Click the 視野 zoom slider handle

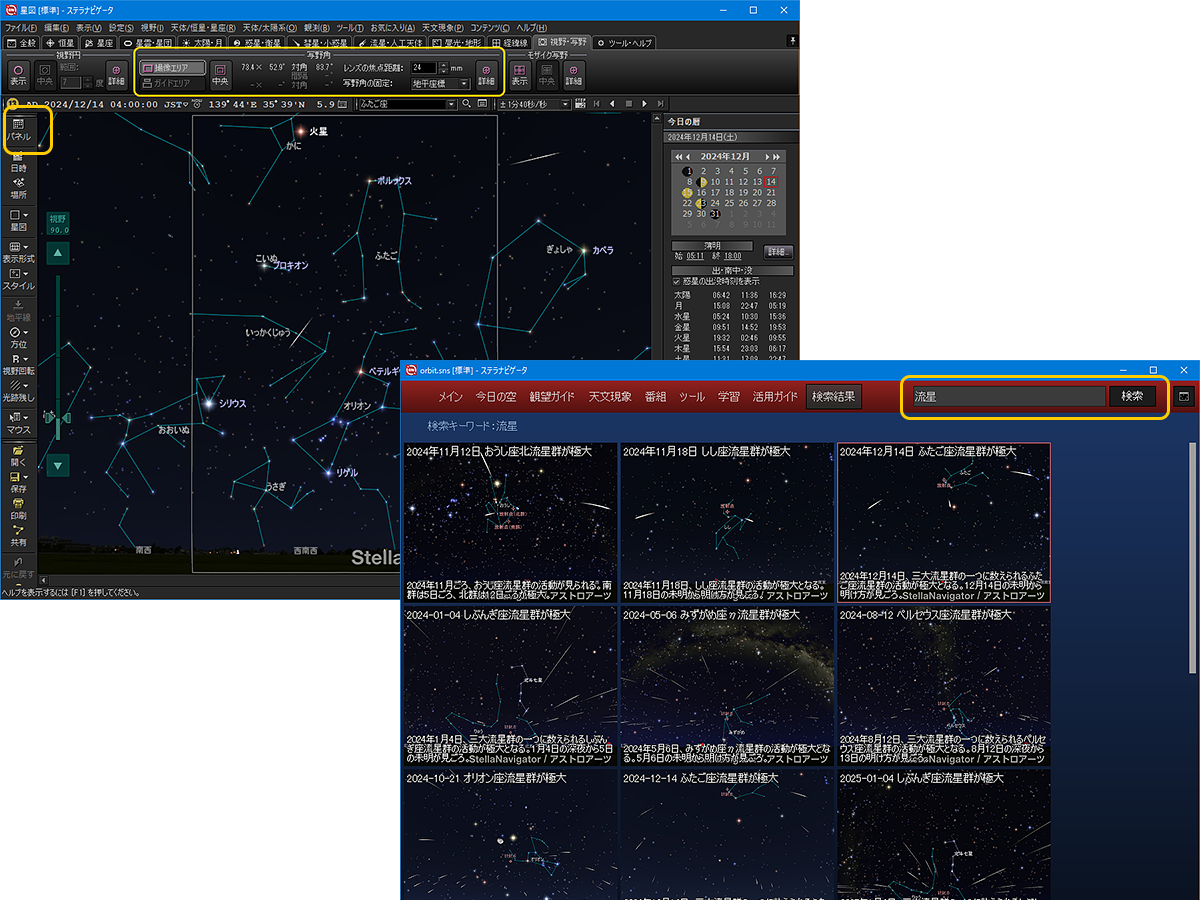[x=58, y=417]
